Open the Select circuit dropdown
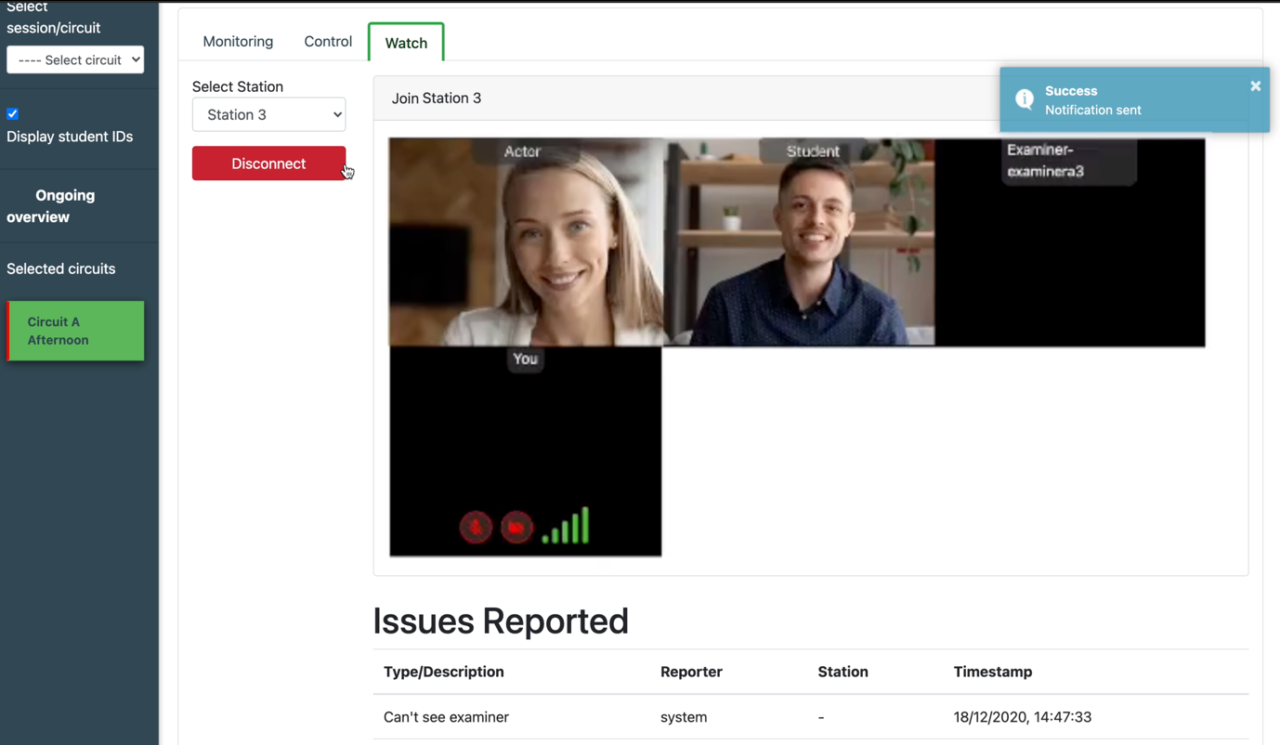The width and height of the screenshot is (1280, 745). pyautogui.click(x=75, y=60)
